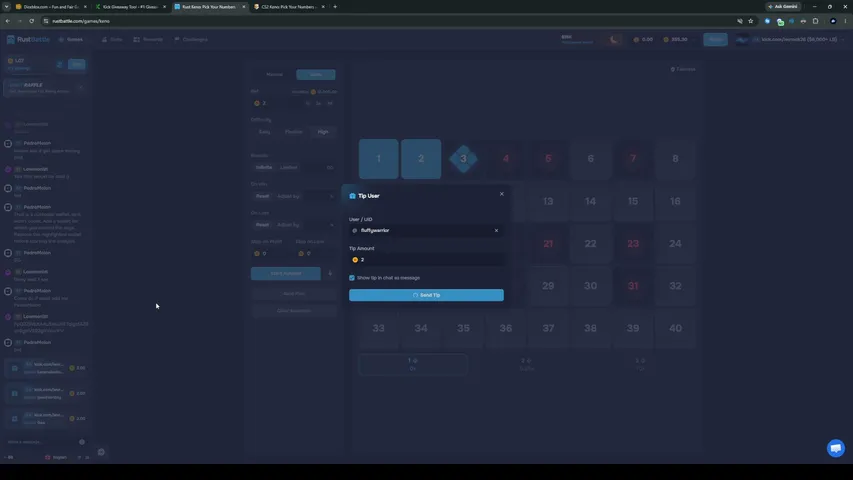Bookmark this page with the star icon
Viewport: 853px width, 480px height.
(x=751, y=21)
